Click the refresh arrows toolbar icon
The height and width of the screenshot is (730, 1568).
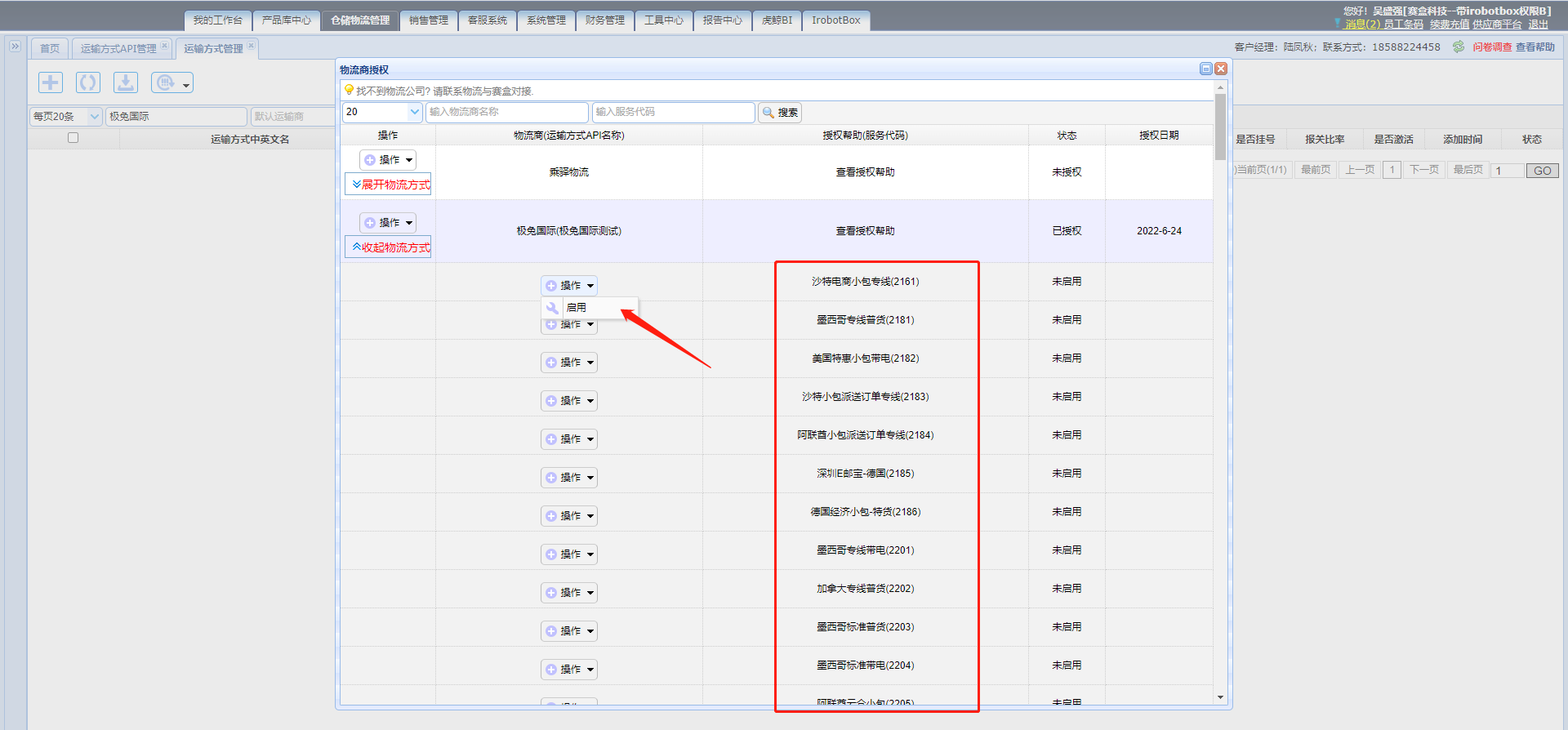(88, 82)
